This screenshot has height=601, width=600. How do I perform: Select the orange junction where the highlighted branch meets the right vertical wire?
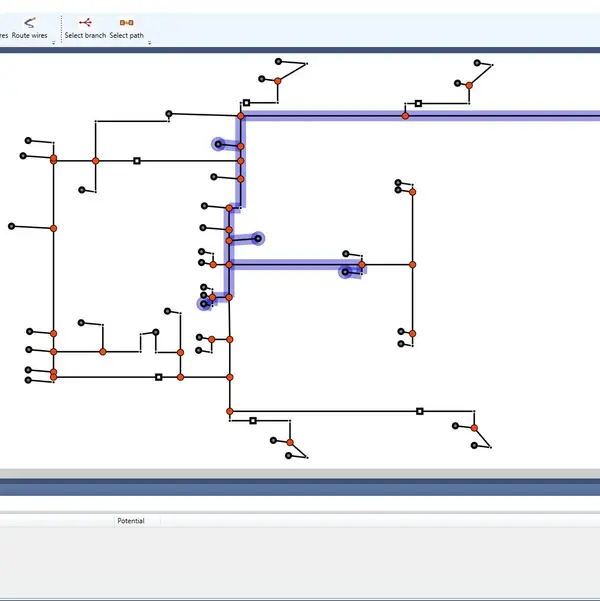point(412,265)
